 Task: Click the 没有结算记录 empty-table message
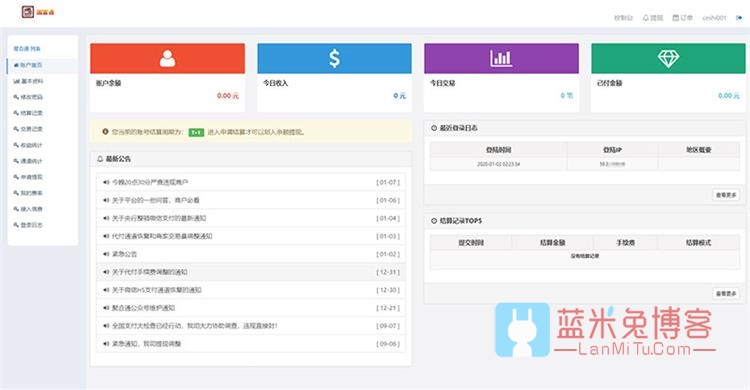585,256
